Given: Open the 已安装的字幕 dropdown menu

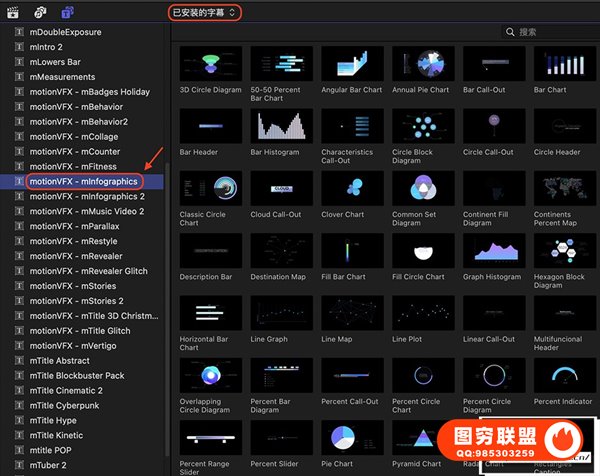Looking at the screenshot, I should click(204, 12).
